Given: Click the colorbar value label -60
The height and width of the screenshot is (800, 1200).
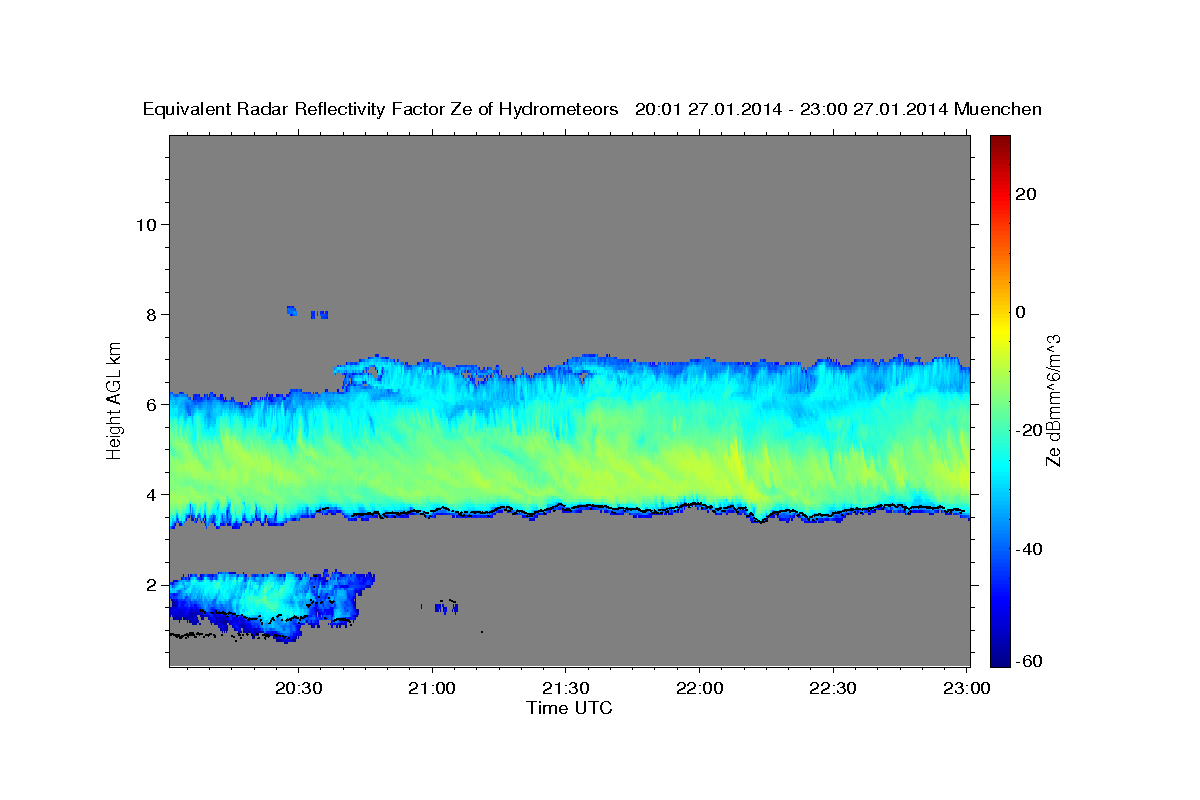Looking at the screenshot, I should point(1027,661).
